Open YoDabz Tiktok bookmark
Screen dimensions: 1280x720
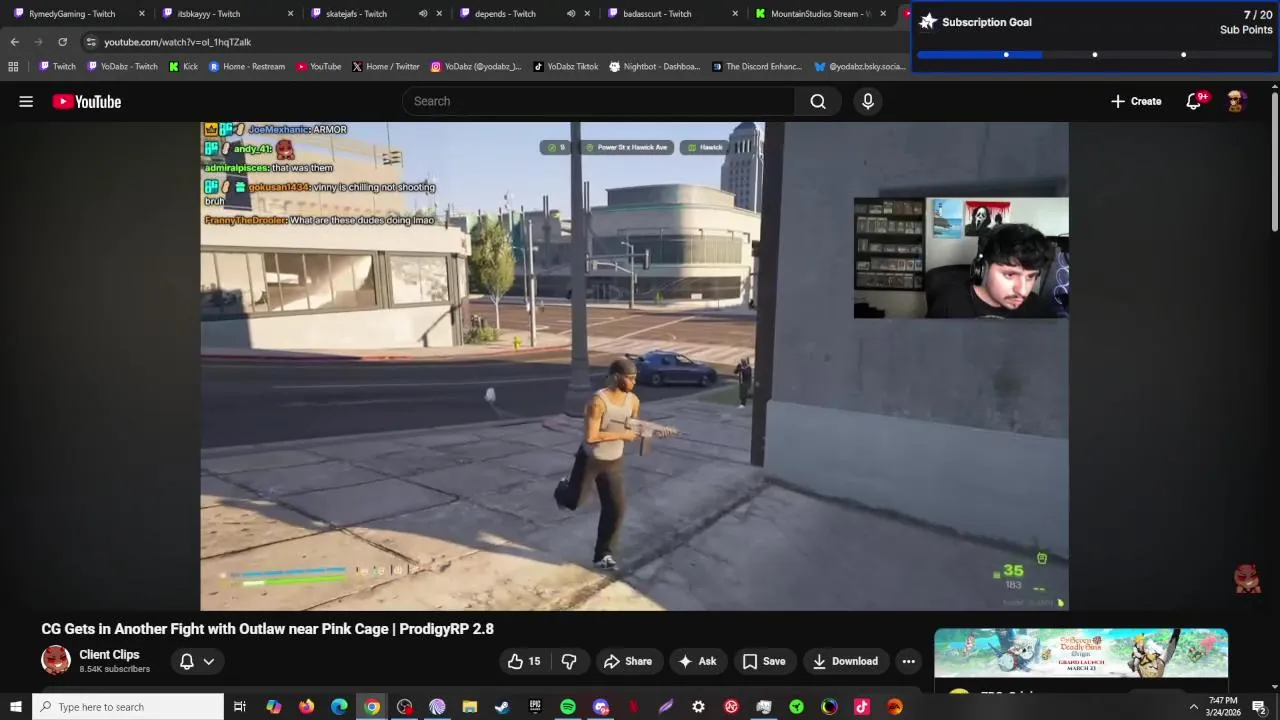click(x=565, y=67)
